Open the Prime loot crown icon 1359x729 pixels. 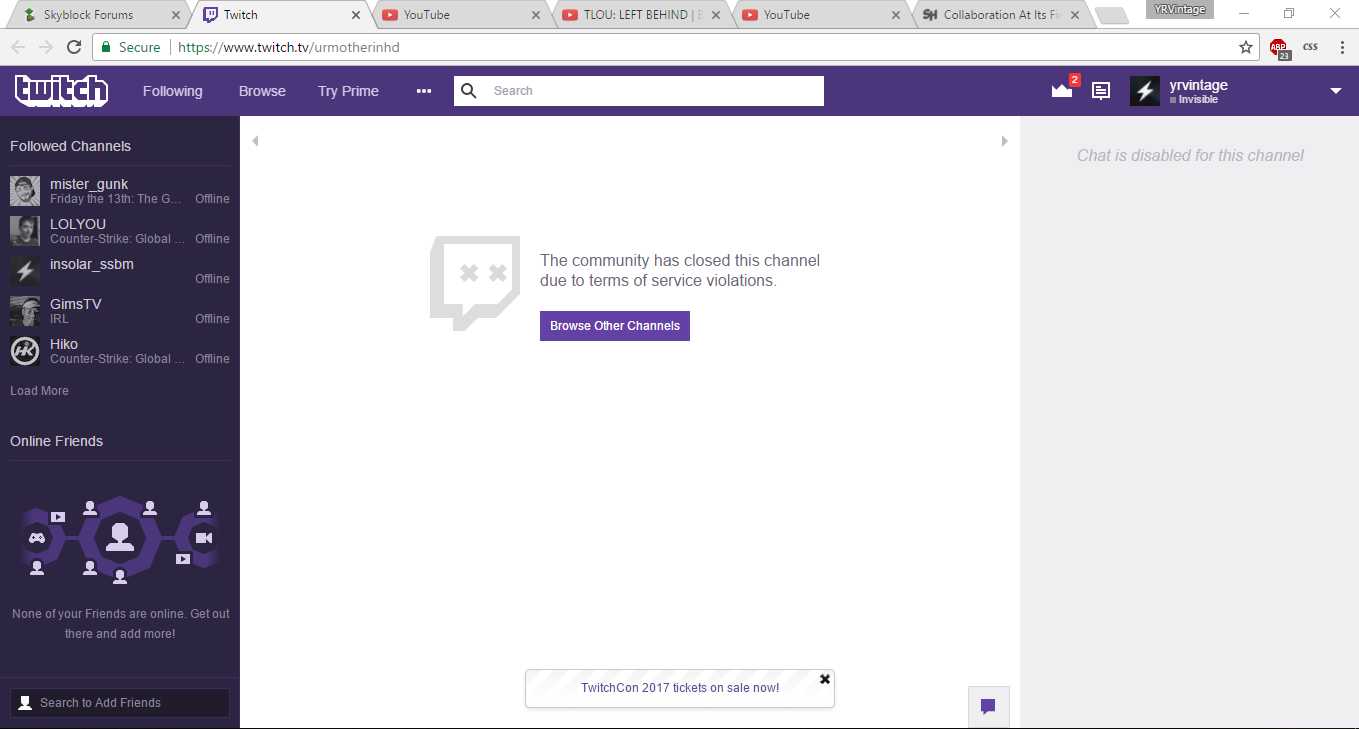click(x=1062, y=90)
